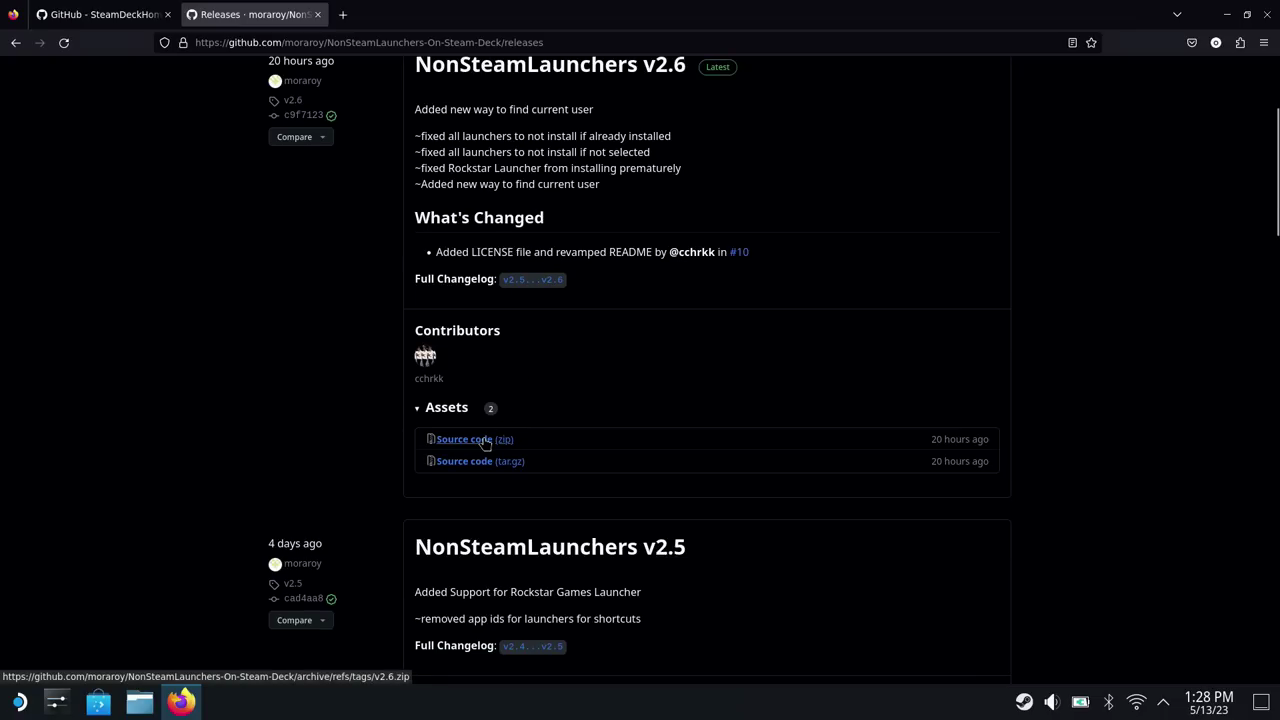The height and width of the screenshot is (720, 1280).
Task: Close the Releases tab
Action: coord(318,15)
